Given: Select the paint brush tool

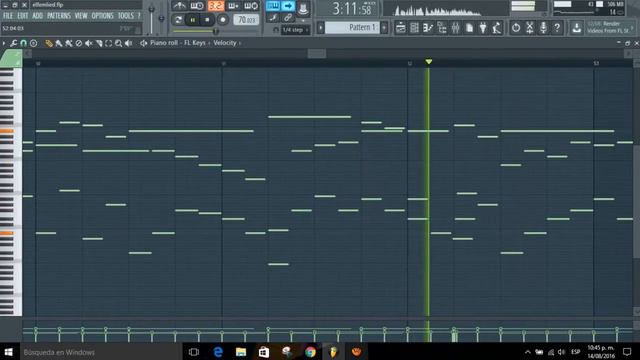Looking at the screenshot, I should [59, 43].
